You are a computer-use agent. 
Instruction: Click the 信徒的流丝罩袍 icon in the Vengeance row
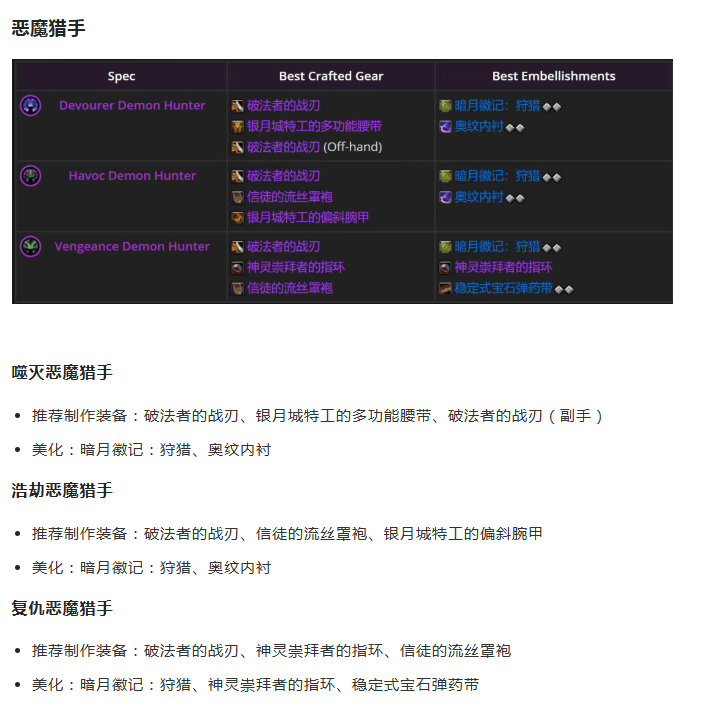pyautogui.click(x=238, y=288)
